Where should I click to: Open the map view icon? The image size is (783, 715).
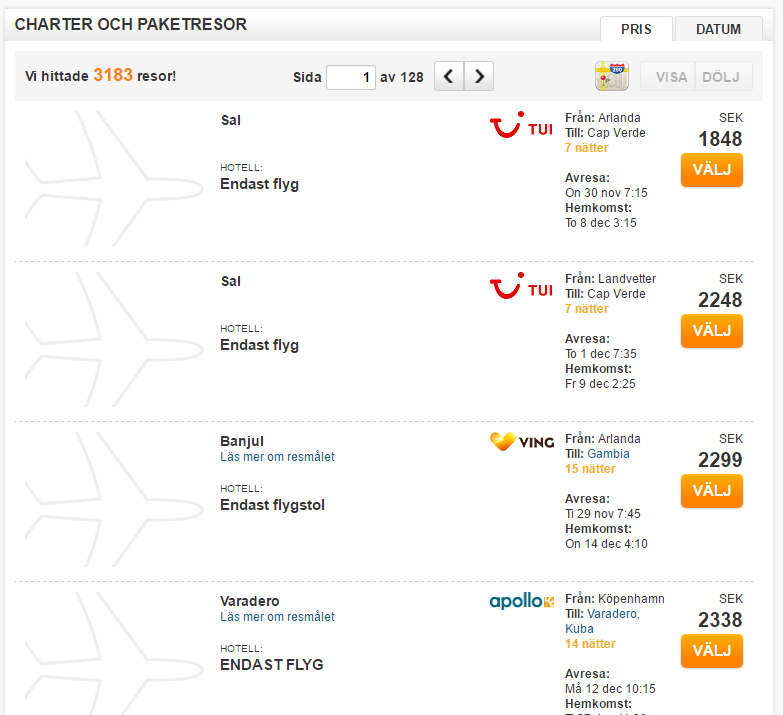click(612, 76)
